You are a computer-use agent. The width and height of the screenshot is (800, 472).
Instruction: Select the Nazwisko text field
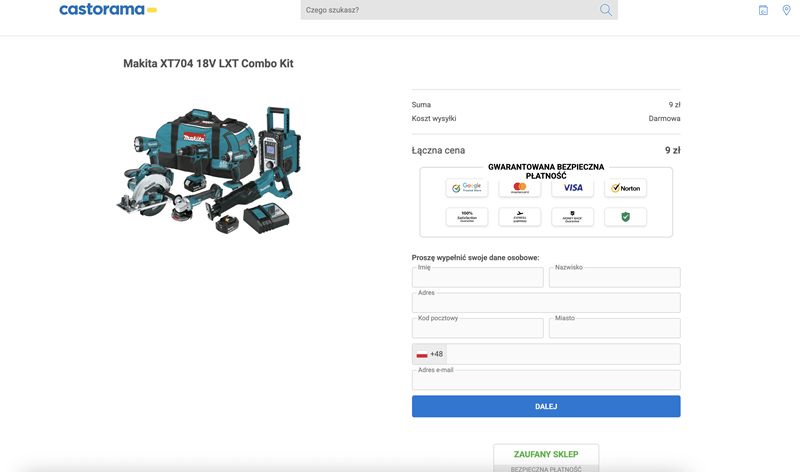[x=614, y=278]
